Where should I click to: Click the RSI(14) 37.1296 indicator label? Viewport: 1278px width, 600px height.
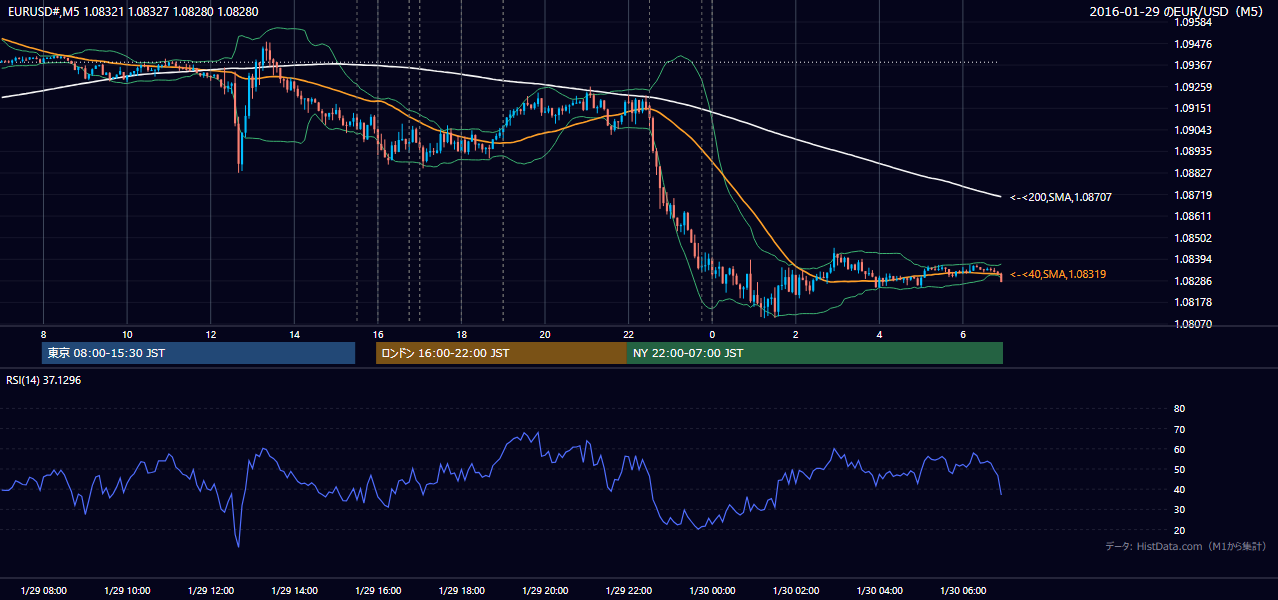(42, 381)
